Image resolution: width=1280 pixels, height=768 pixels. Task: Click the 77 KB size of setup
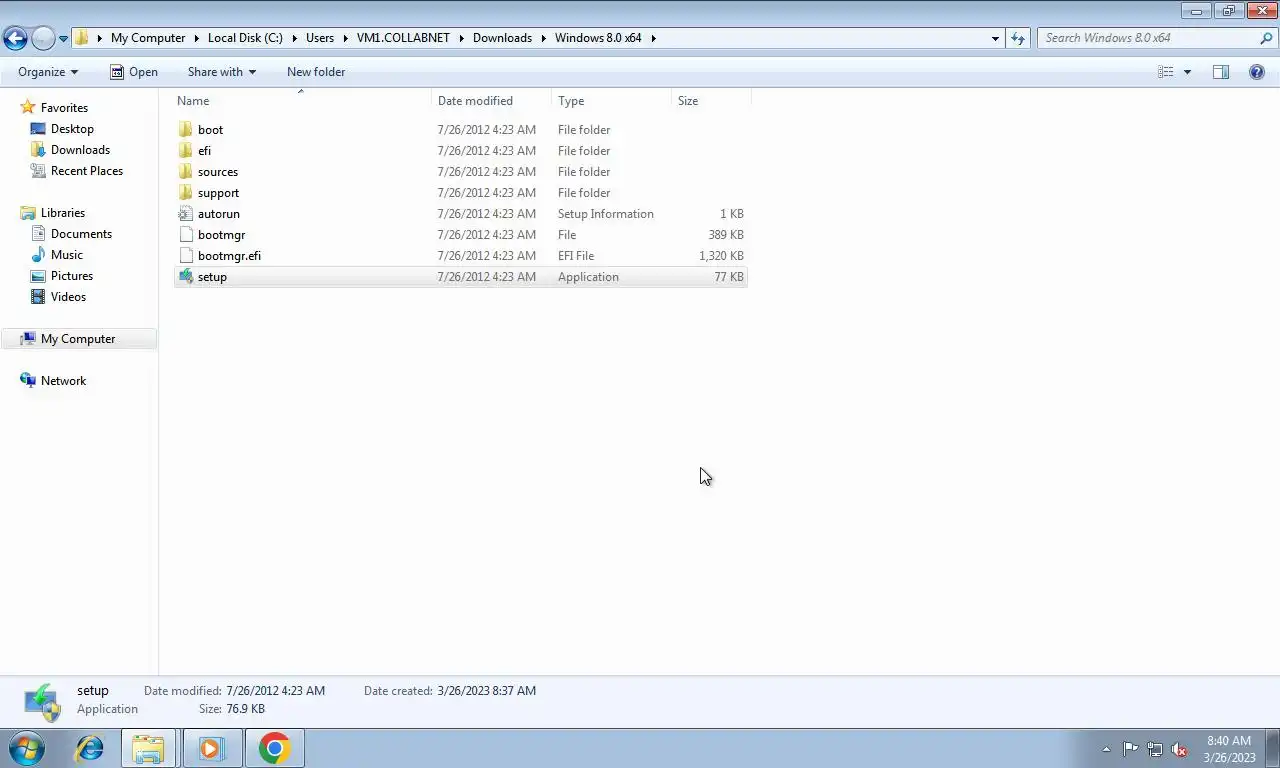pos(729,277)
